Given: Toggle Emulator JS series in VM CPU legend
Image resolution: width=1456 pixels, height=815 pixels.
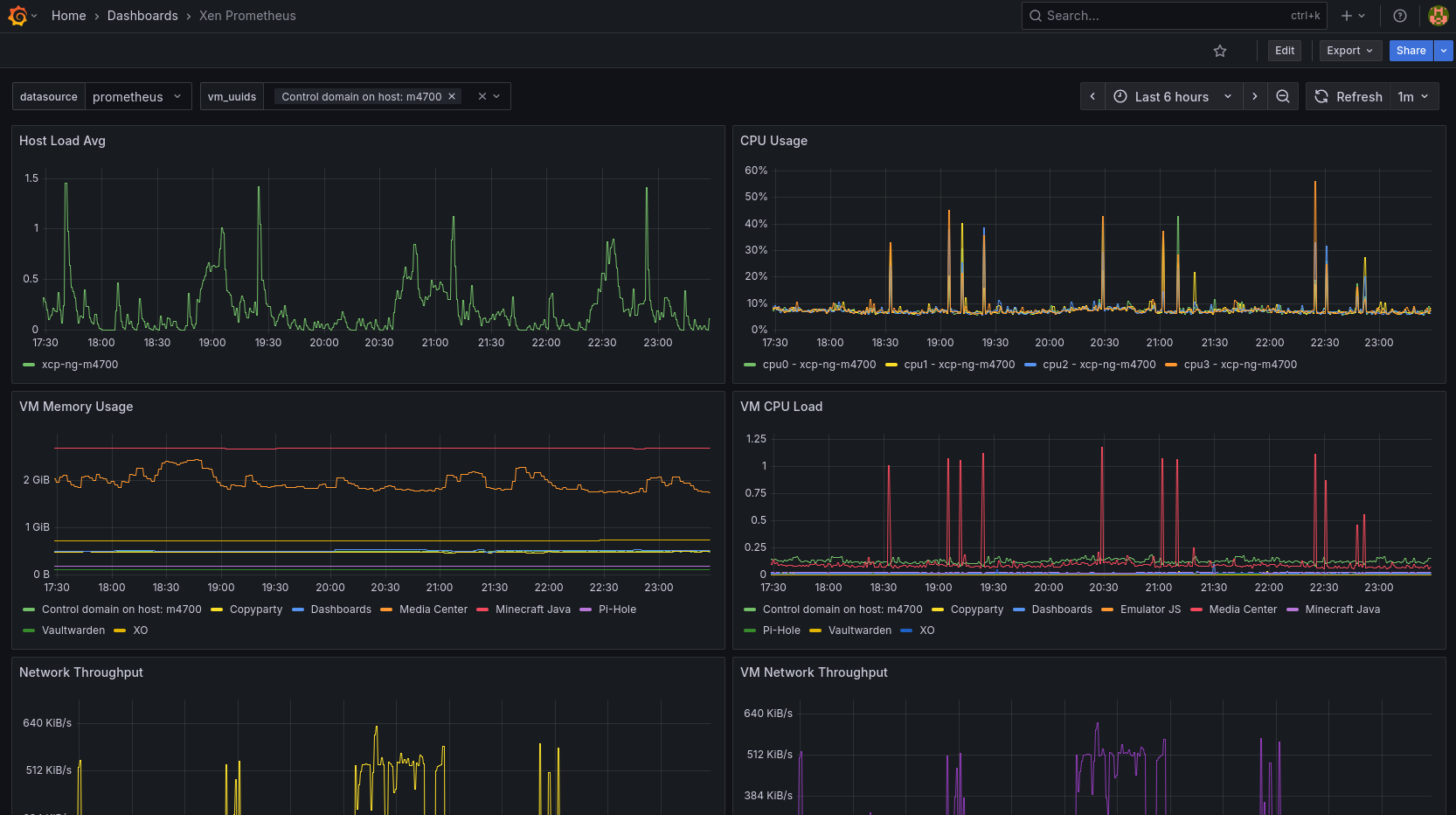Looking at the screenshot, I should coord(1150,610).
